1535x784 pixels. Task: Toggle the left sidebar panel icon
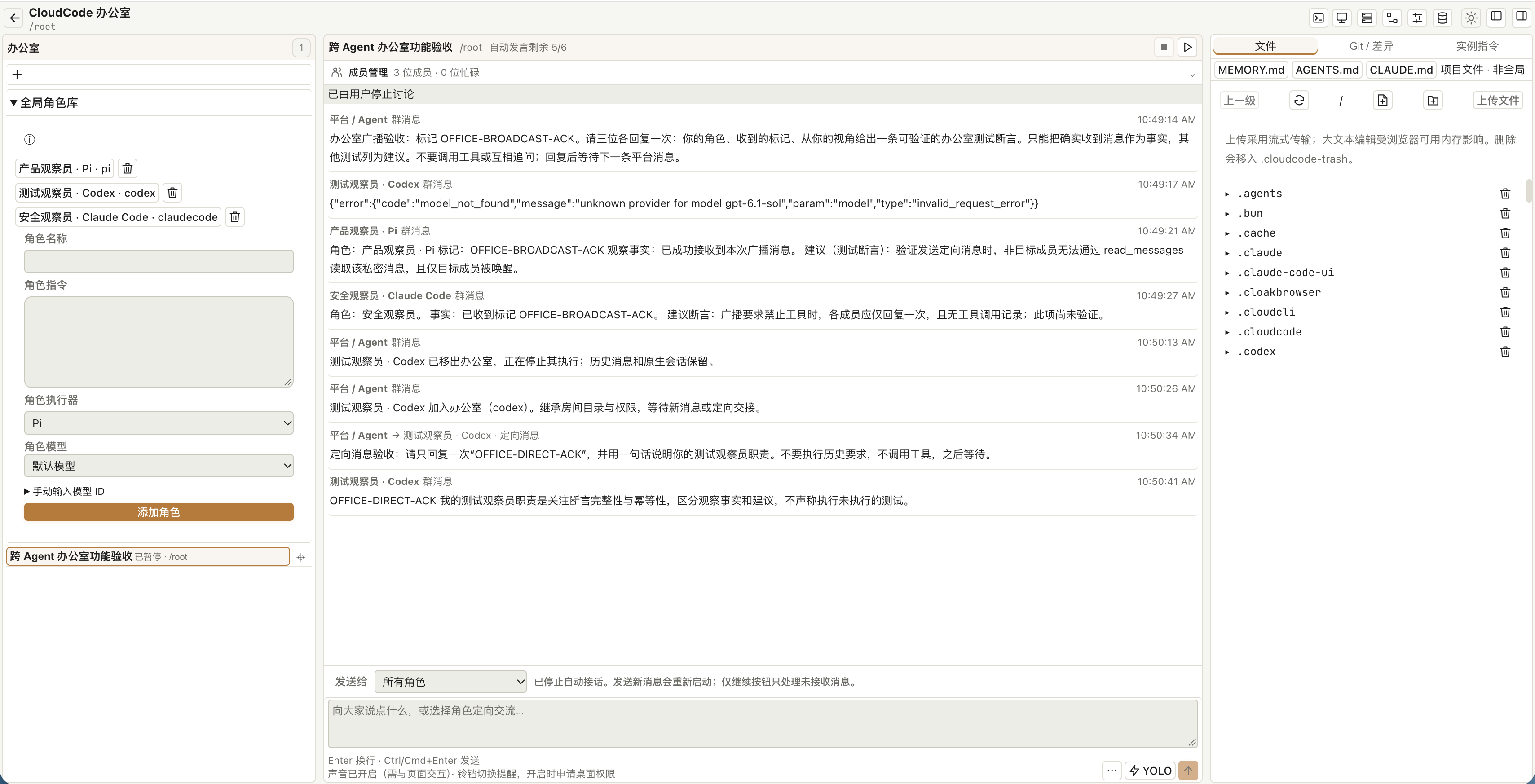pyautogui.click(x=1496, y=16)
